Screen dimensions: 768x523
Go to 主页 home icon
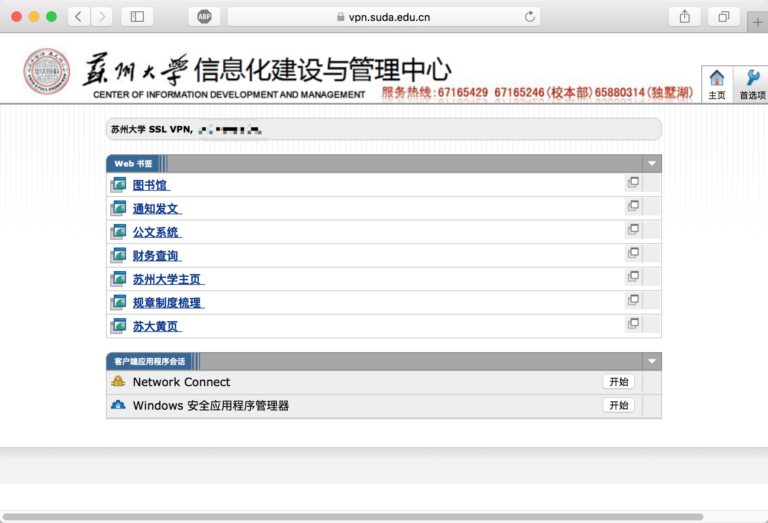click(x=717, y=84)
